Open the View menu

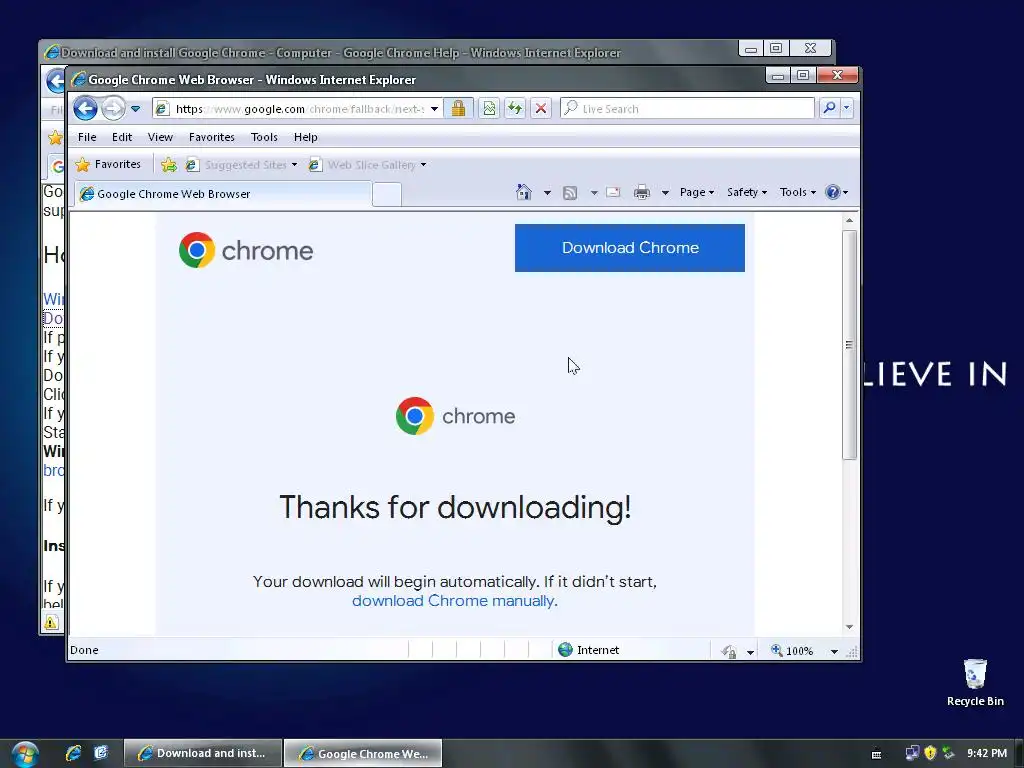(x=160, y=137)
